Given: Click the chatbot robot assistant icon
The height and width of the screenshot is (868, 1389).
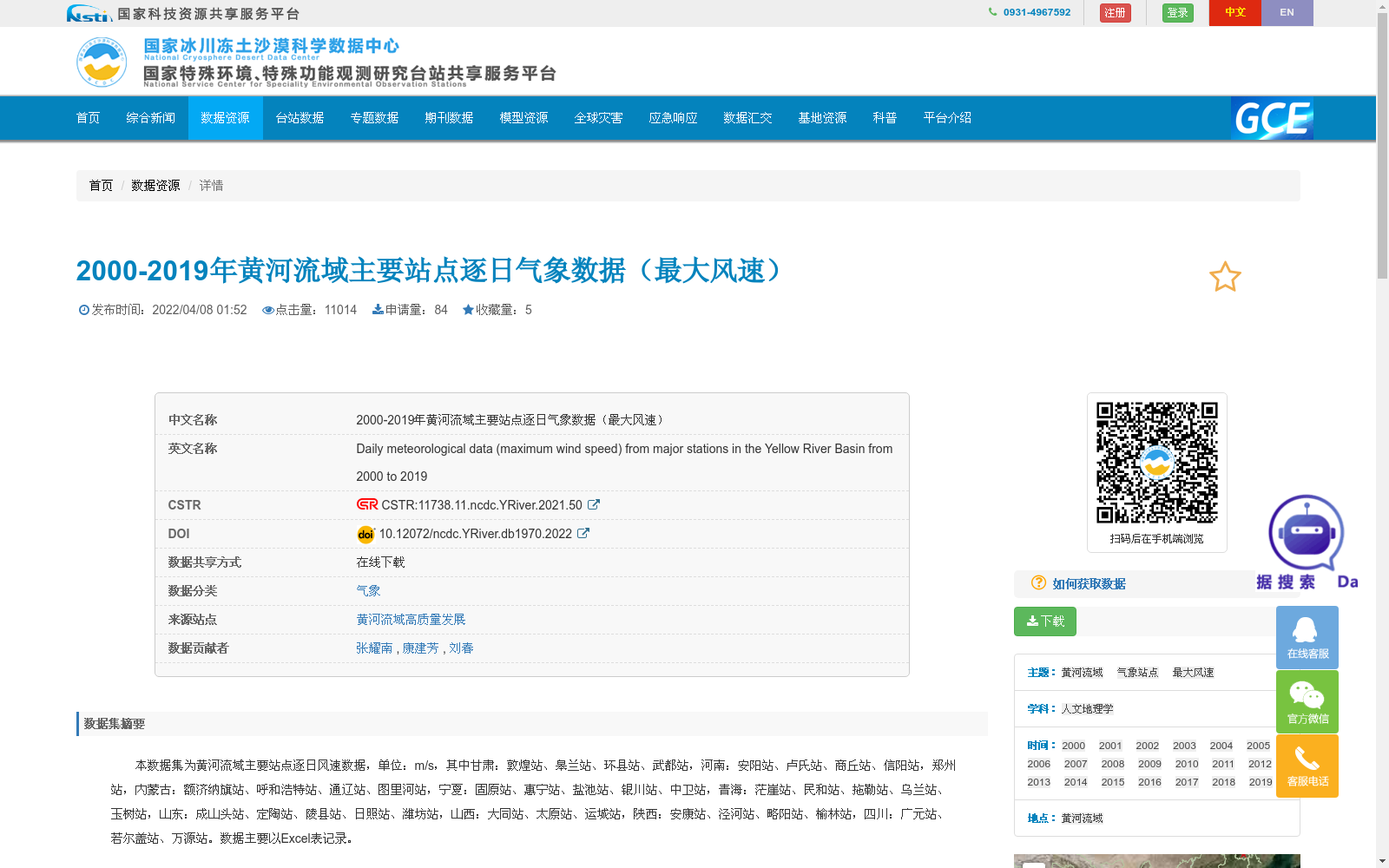Looking at the screenshot, I should (1306, 532).
